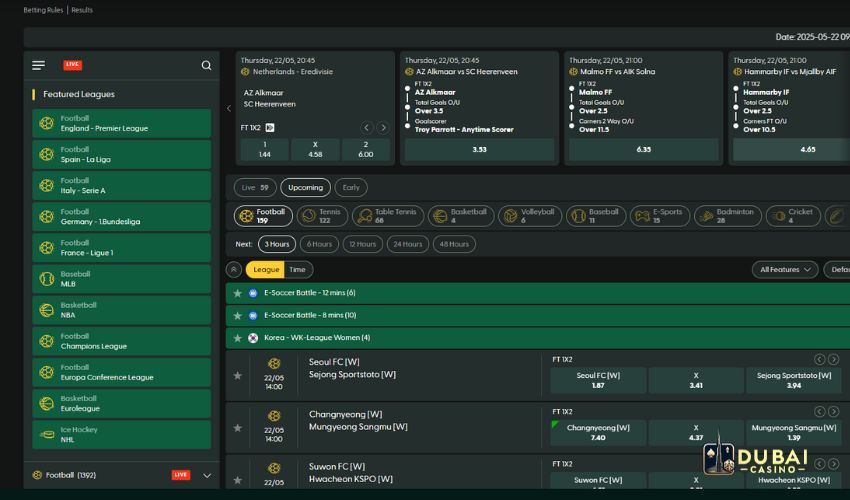The width and height of the screenshot is (850, 500).
Task: Filter matches to next 3 Hours
Action: click(277, 244)
